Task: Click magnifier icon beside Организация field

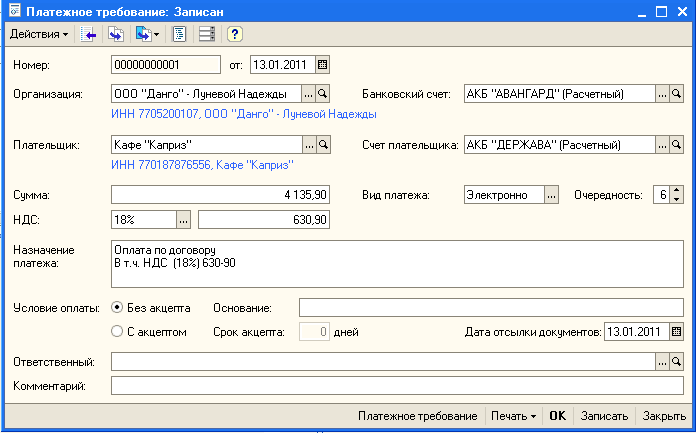Action: point(323,94)
